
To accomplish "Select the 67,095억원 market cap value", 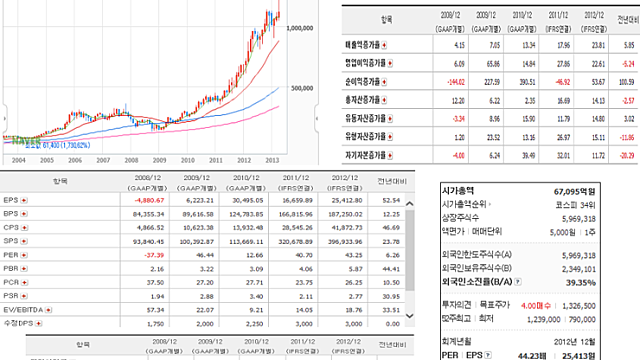I will tap(574, 191).
